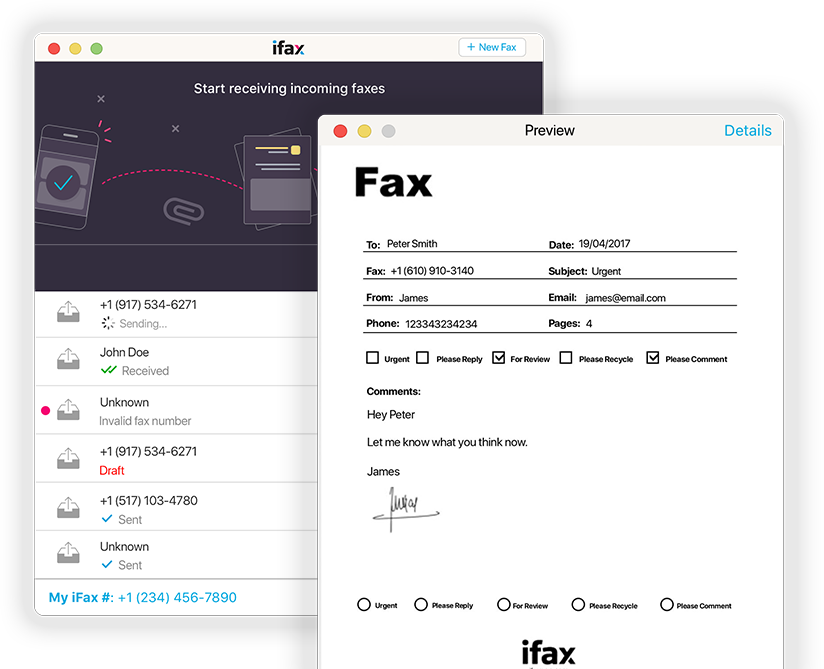Screen dimensions: 824x669
Task: Click the Sent checkmark for +1 (517) 103-4780
Action: pos(105,519)
